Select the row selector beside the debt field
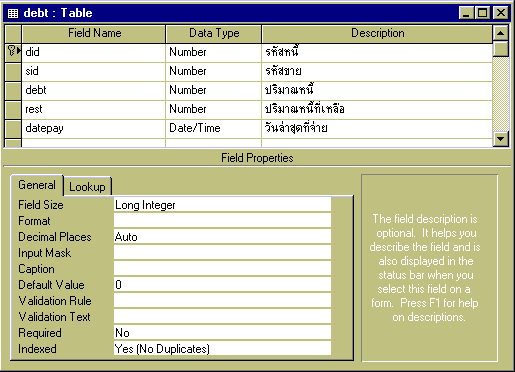 click(13, 91)
